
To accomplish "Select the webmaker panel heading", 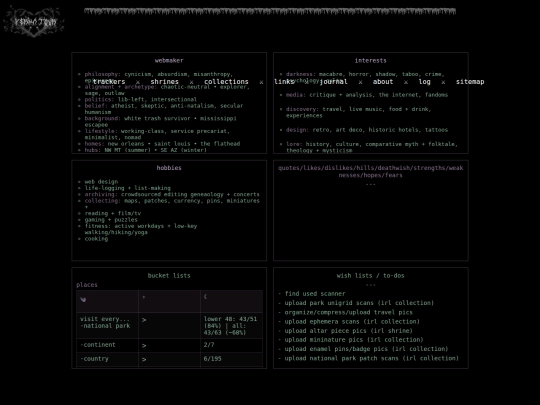I will [169, 61].
